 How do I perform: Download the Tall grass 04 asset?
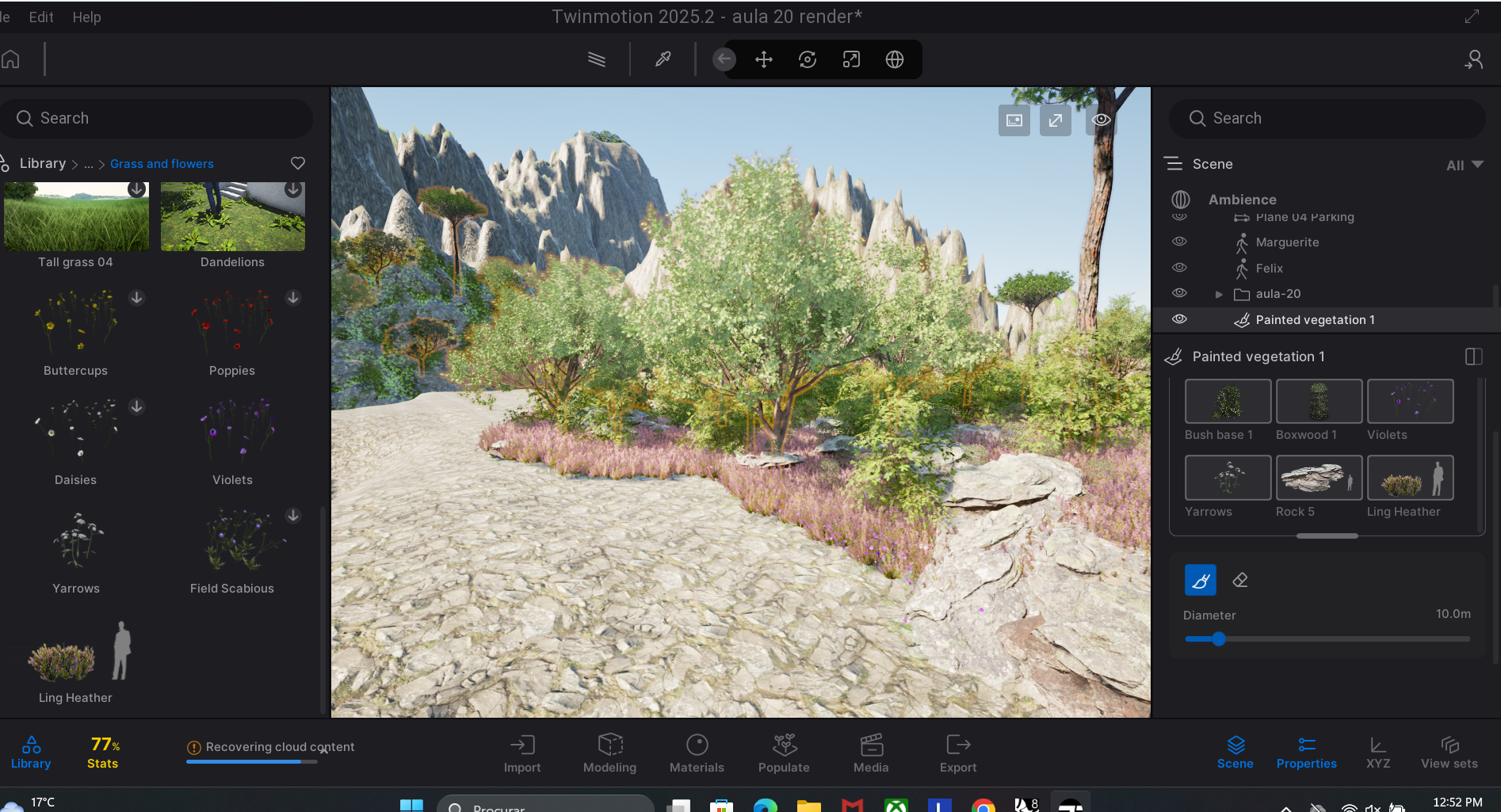point(137,189)
